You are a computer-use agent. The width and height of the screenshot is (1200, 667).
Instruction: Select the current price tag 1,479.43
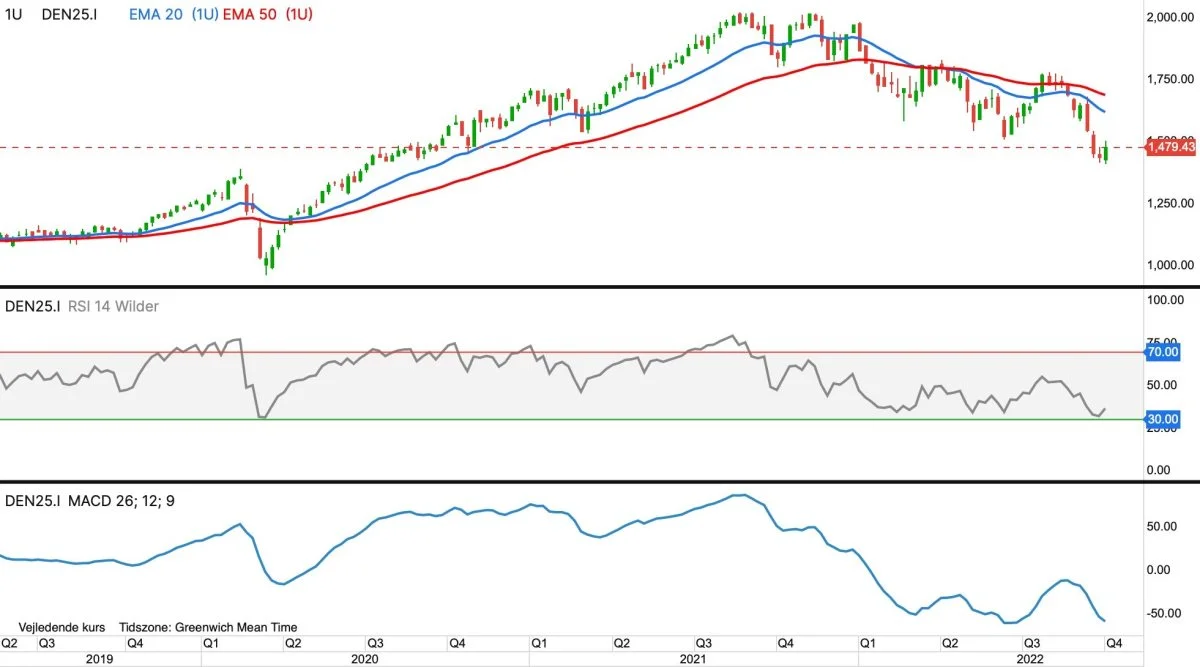(x=1171, y=147)
